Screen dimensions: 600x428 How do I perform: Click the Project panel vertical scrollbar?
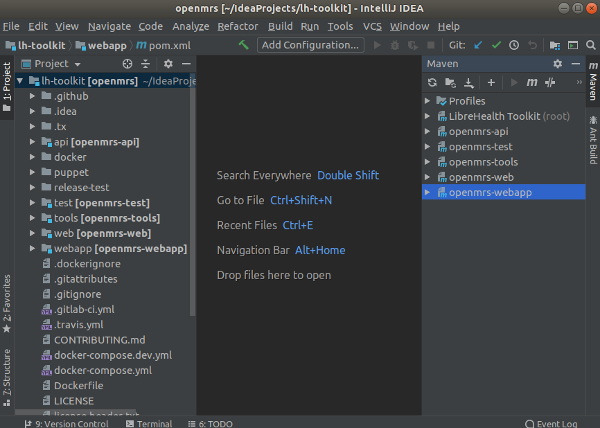click(x=192, y=195)
